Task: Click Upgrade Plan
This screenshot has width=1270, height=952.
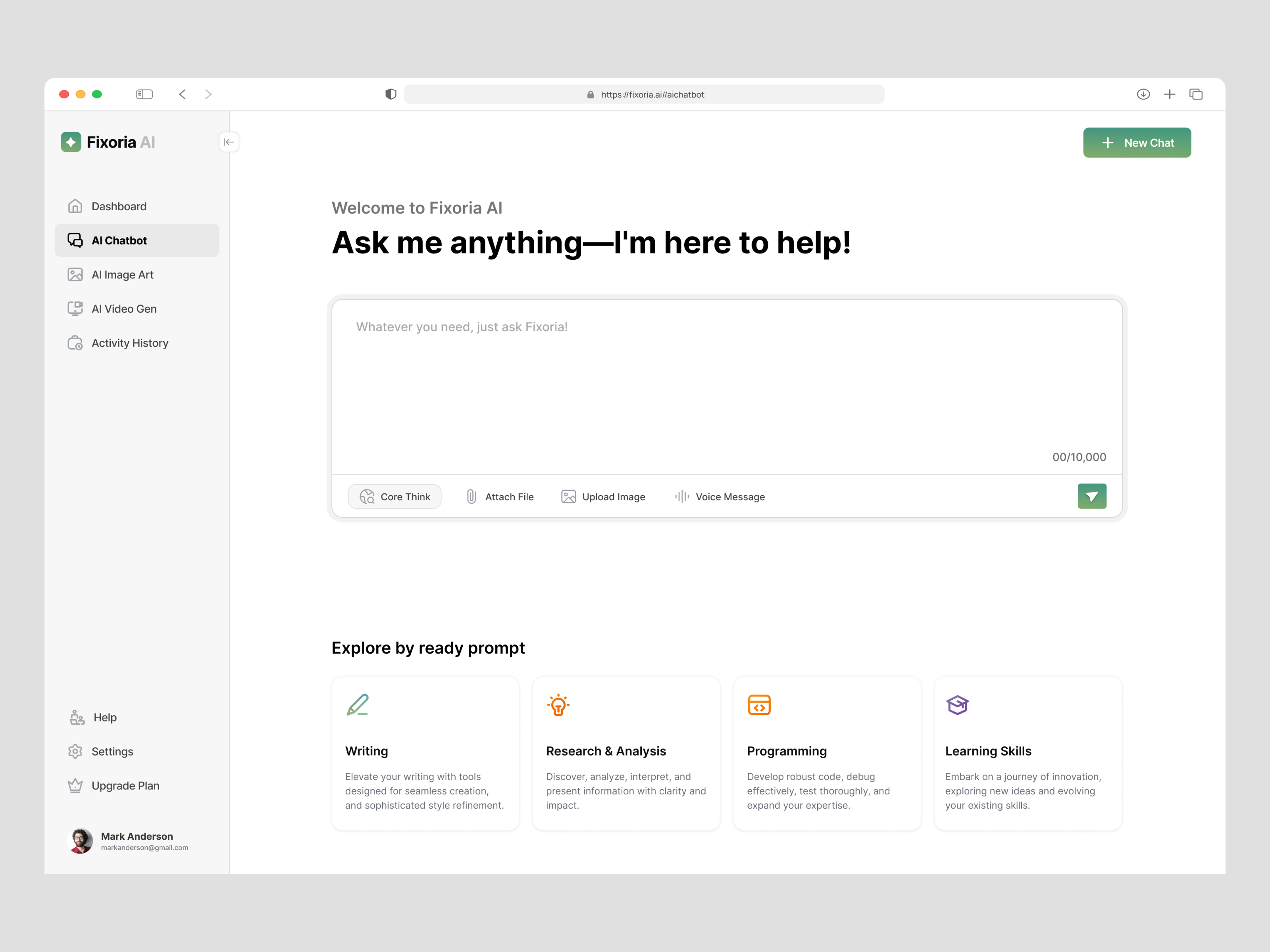Action: click(x=137, y=785)
